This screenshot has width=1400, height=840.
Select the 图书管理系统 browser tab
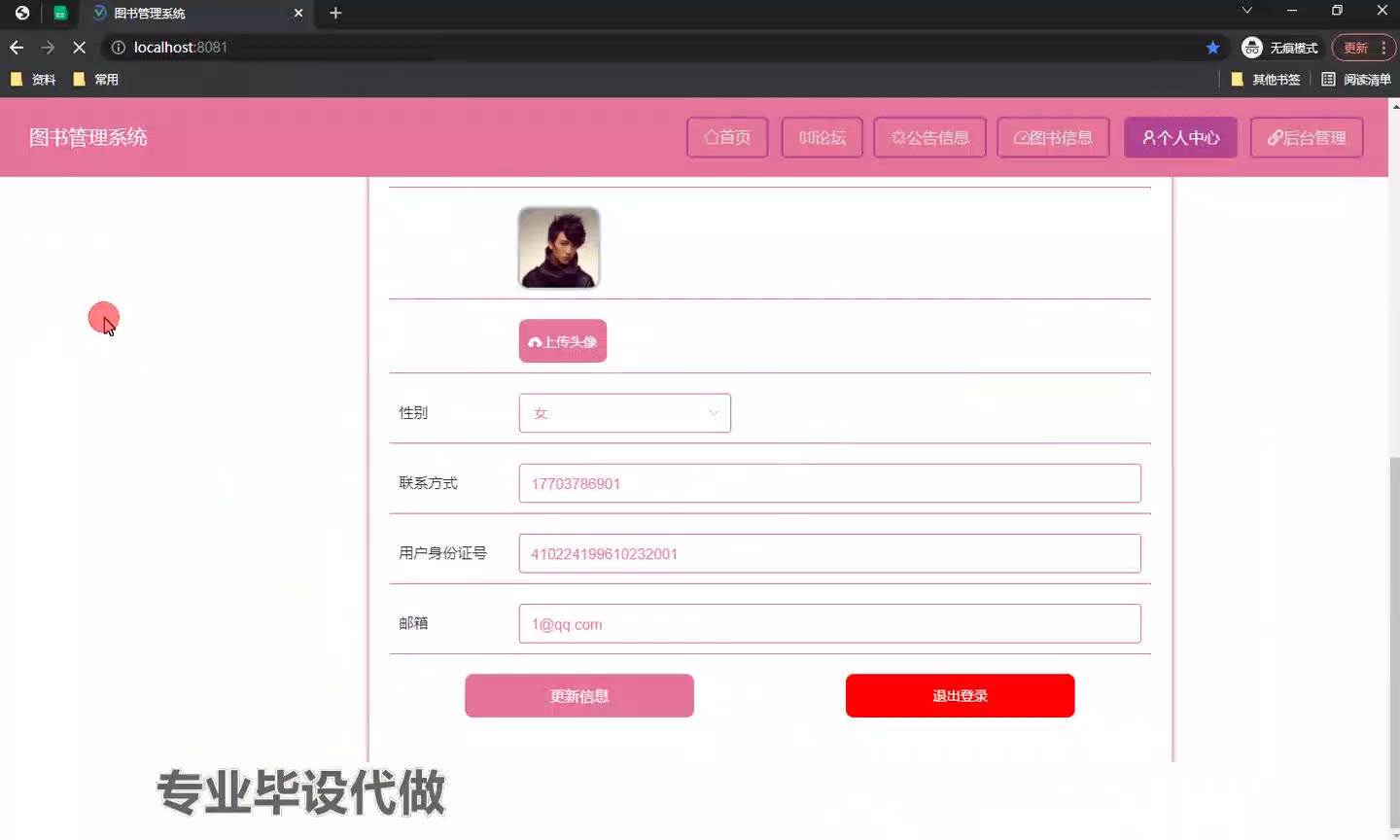point(197,14)
